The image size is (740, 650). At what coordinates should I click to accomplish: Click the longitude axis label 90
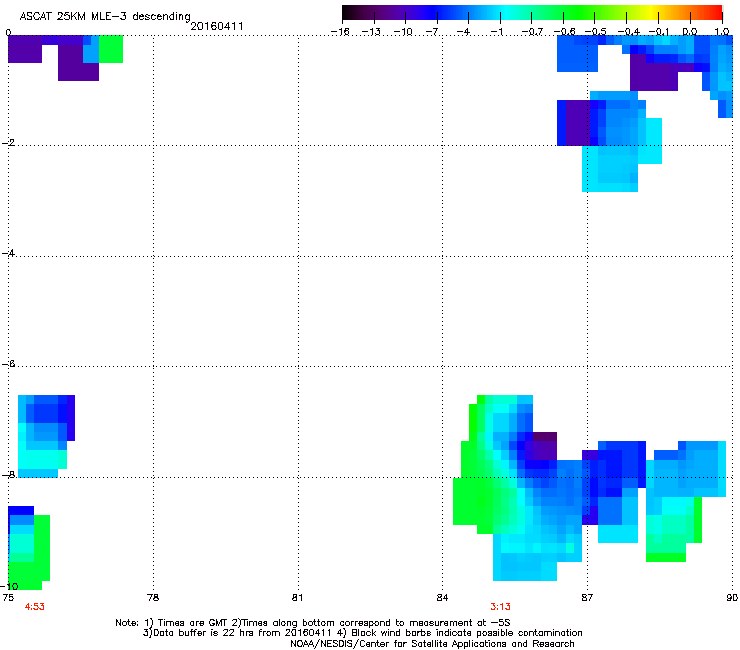click(732, 598)
